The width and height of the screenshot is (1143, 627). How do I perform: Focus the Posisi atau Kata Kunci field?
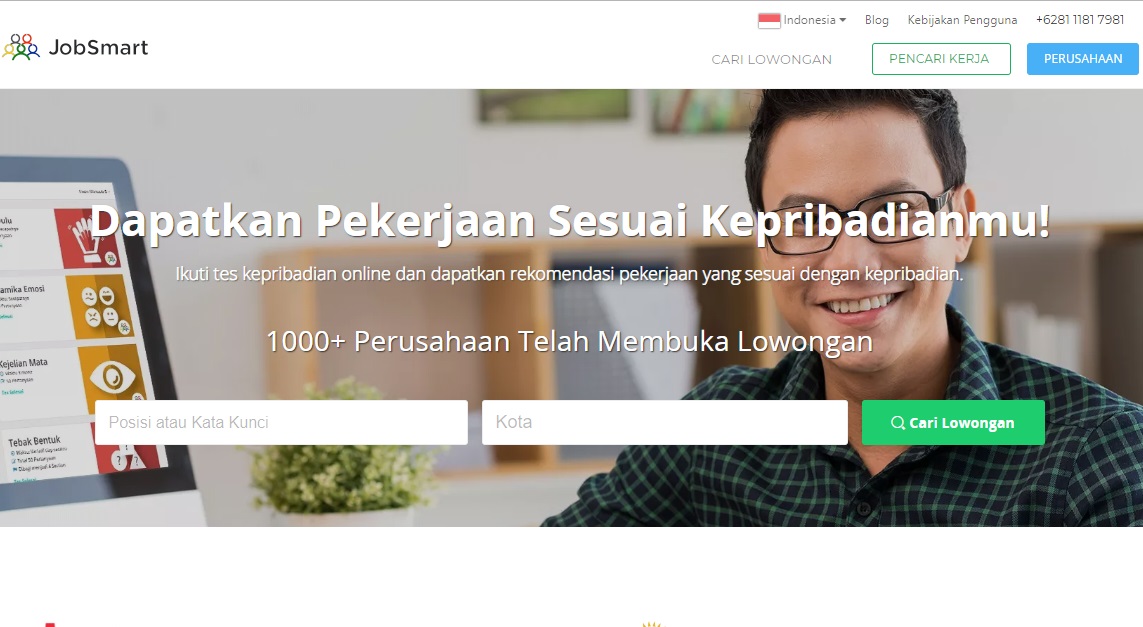tap(281, 422)
